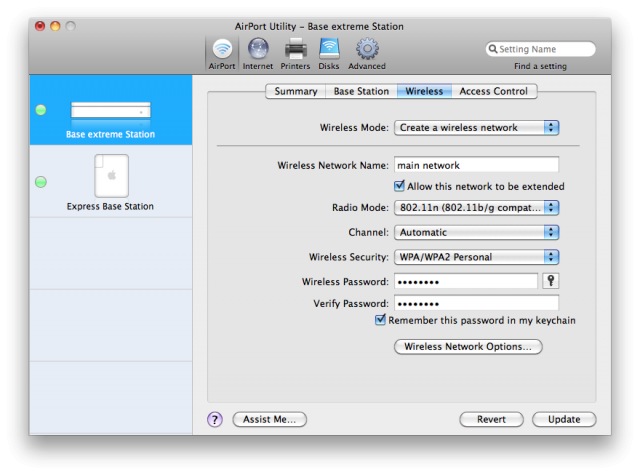Click the key icon beside Wireless Password

click(551, 281)
